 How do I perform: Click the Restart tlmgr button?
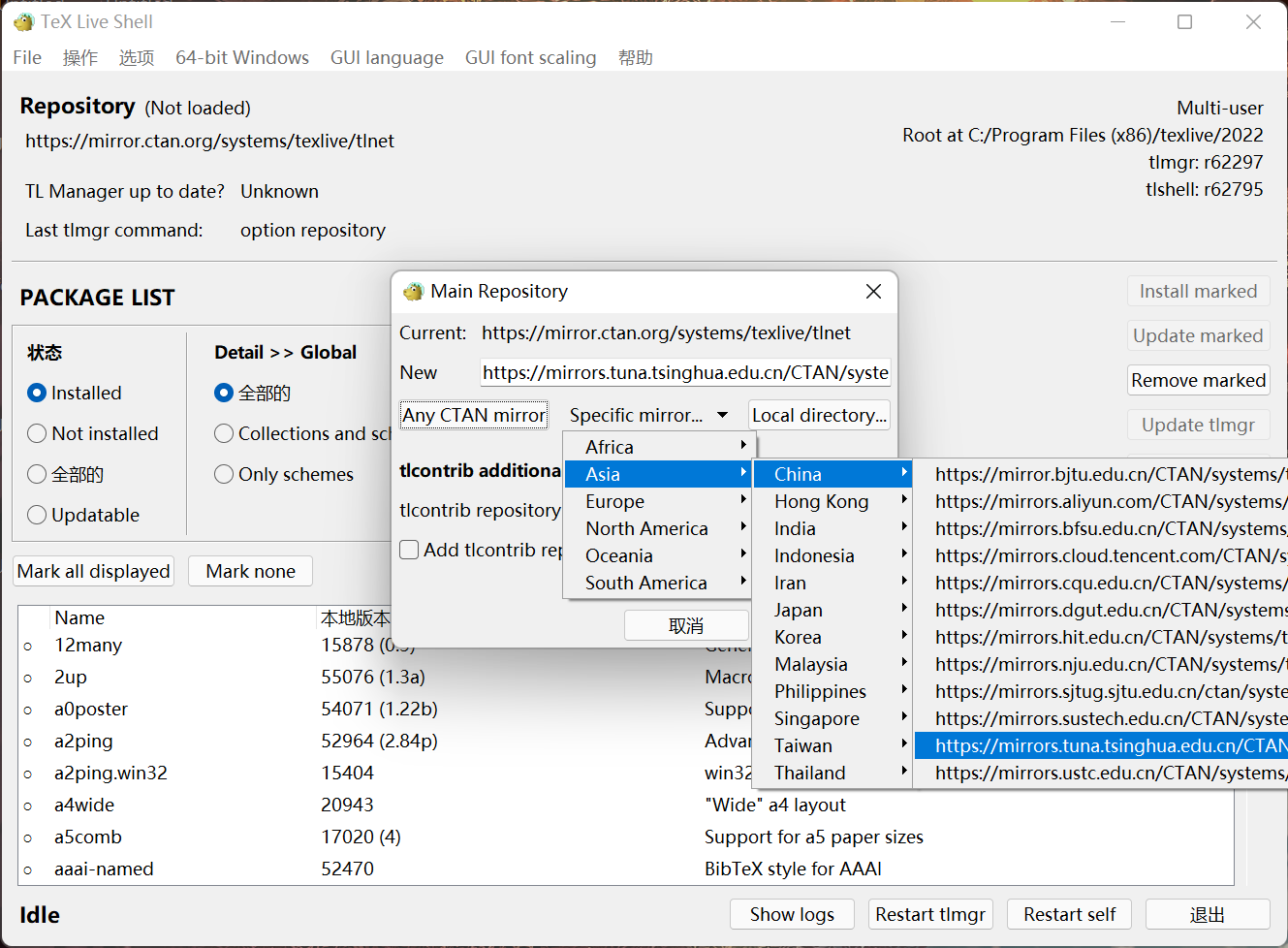tap(930, 914)
